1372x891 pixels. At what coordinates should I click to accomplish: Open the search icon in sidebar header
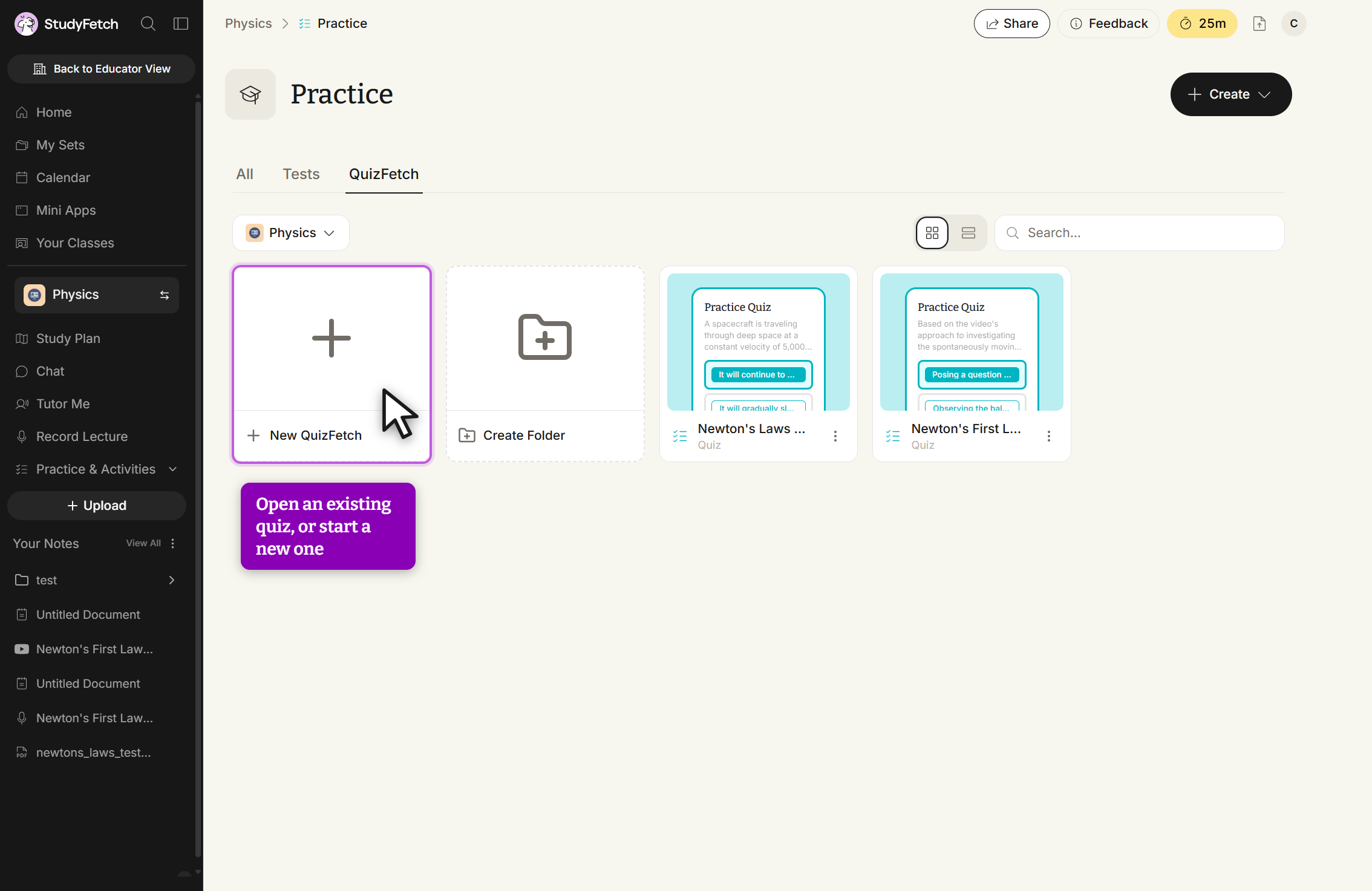(x=148, y=24)
